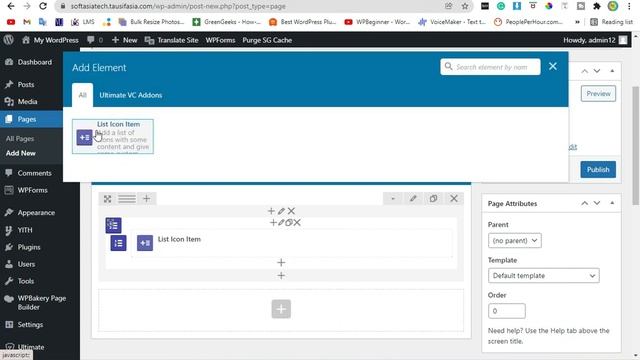Open WPBakery Page Builder menu
The image size is (640, 360).
click(x=41, y=302)
